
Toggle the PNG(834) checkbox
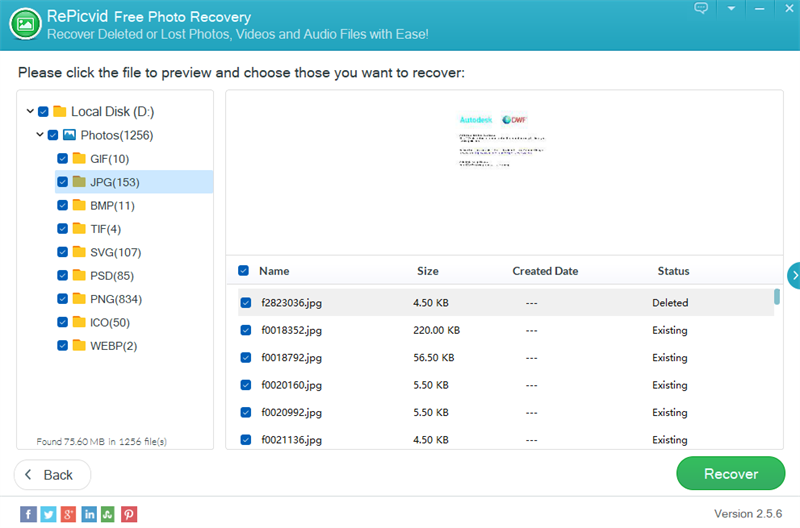tap(62, 298)
